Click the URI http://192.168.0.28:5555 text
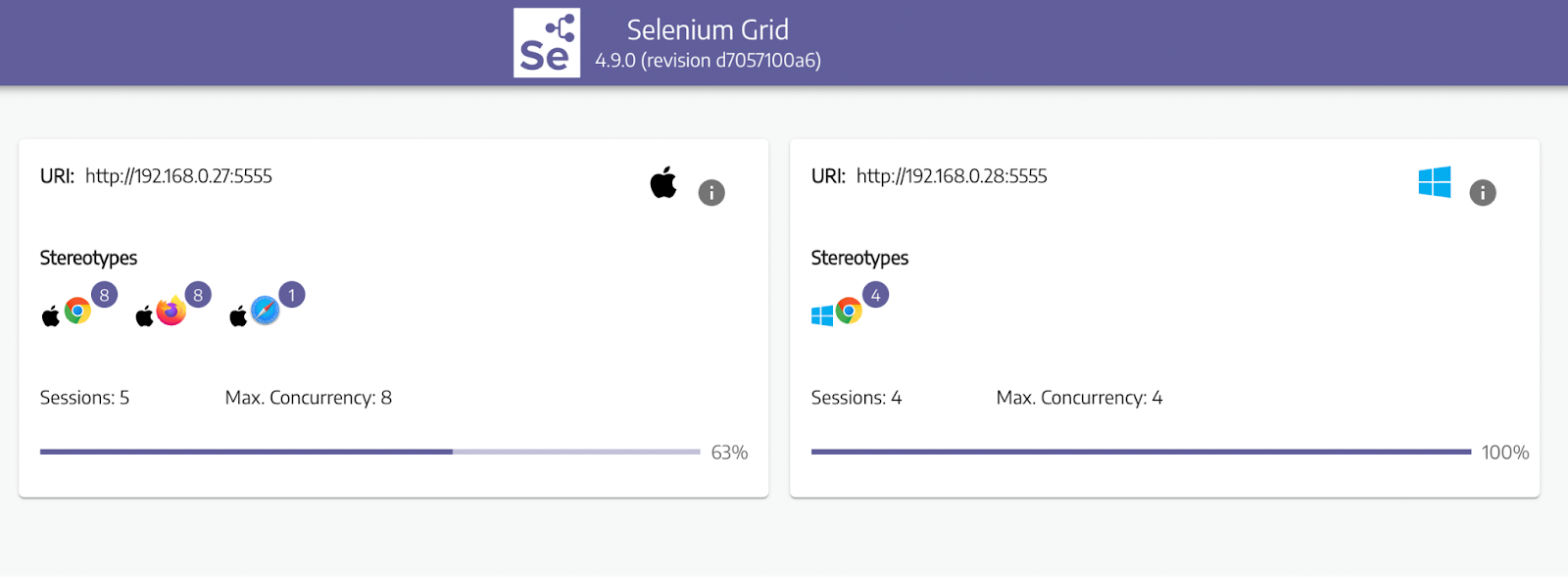The image size is (1568, 577). pyautogui.click(x=951, y=176)
